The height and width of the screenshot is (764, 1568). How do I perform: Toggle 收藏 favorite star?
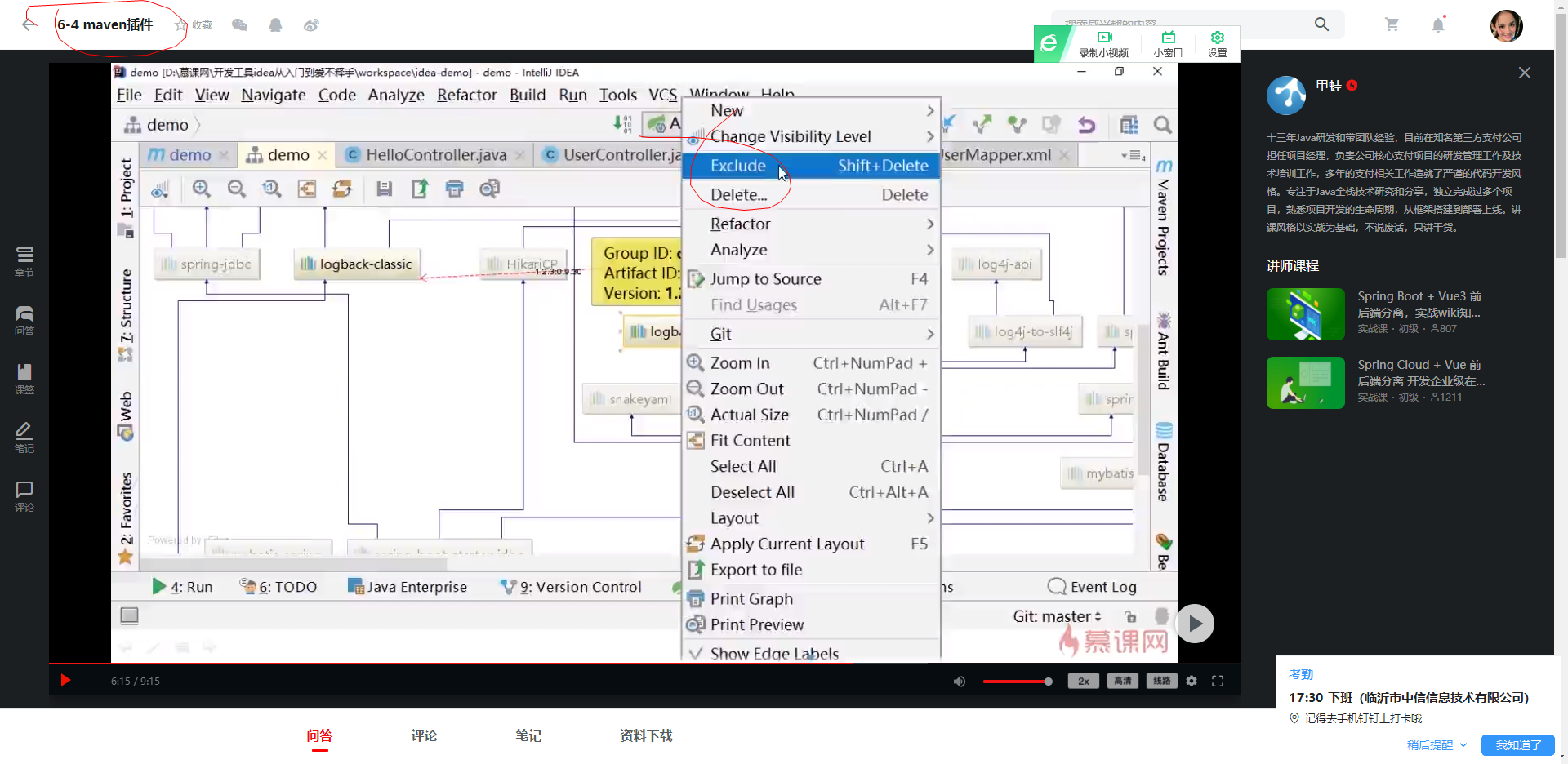click(181, 25)
